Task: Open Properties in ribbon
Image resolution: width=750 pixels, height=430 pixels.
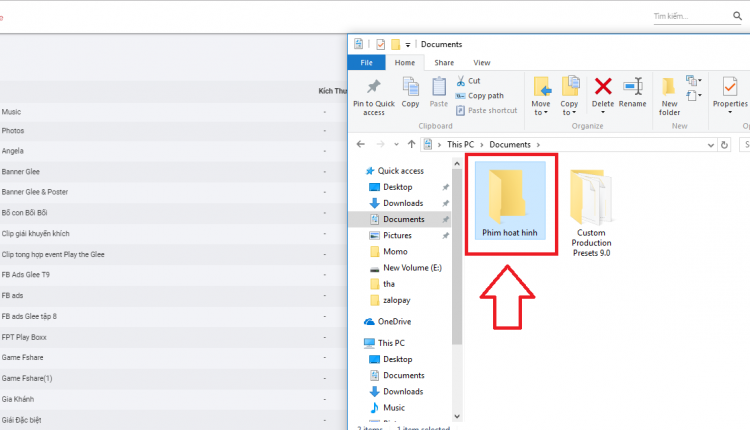Action: click(x=729, y=95)
